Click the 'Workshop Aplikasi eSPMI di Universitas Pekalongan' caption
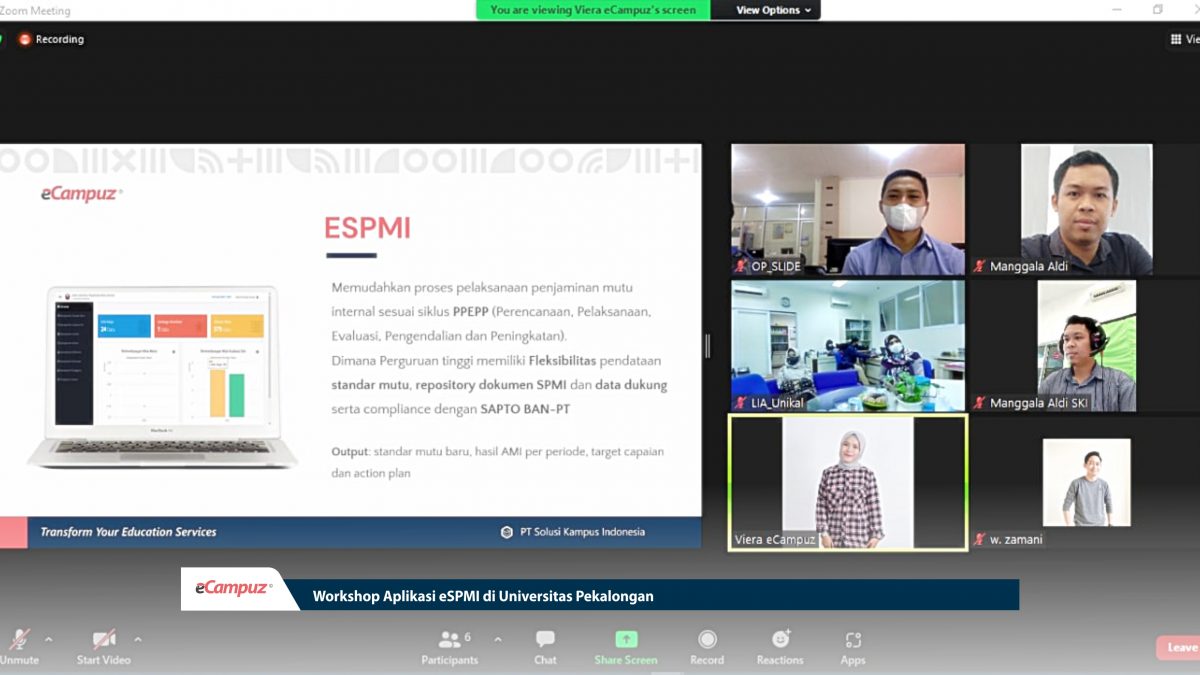This screenshot has height=675, width=1200. (483, 596)
